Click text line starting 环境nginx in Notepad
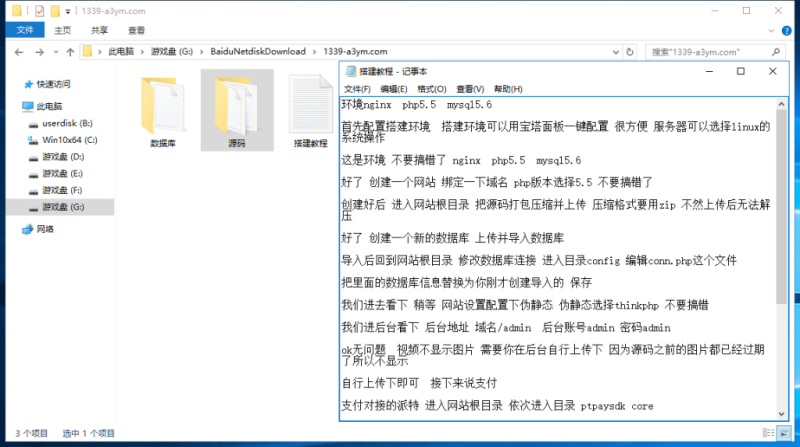 [x=417, y=105]
